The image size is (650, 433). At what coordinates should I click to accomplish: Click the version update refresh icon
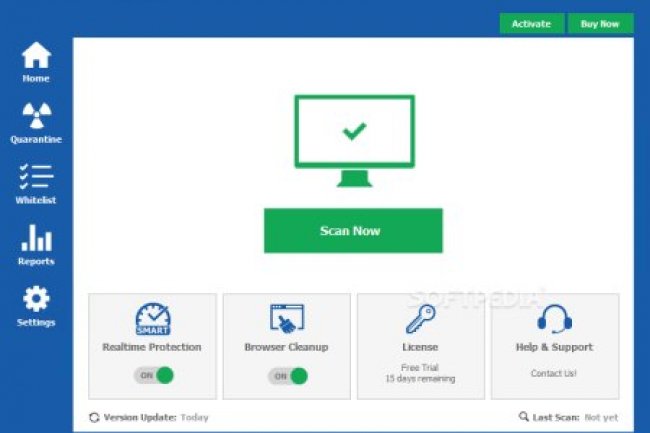click(x=94, y=417)
